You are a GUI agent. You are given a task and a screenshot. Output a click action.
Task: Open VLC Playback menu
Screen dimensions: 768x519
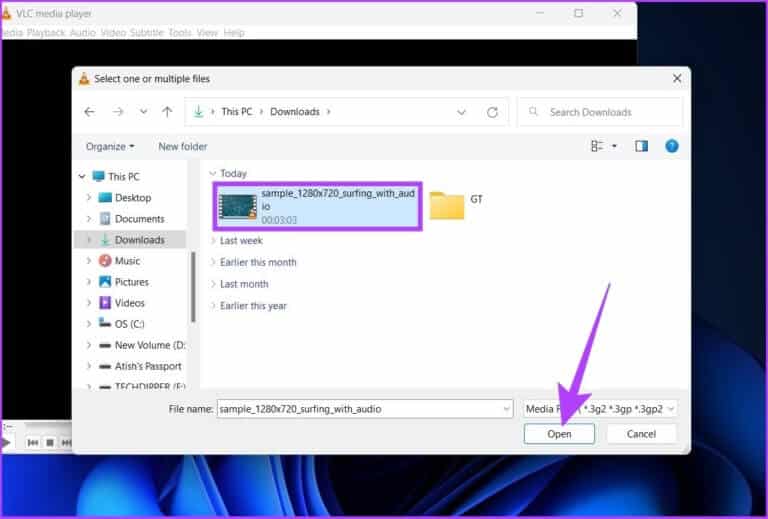[46, 33]
